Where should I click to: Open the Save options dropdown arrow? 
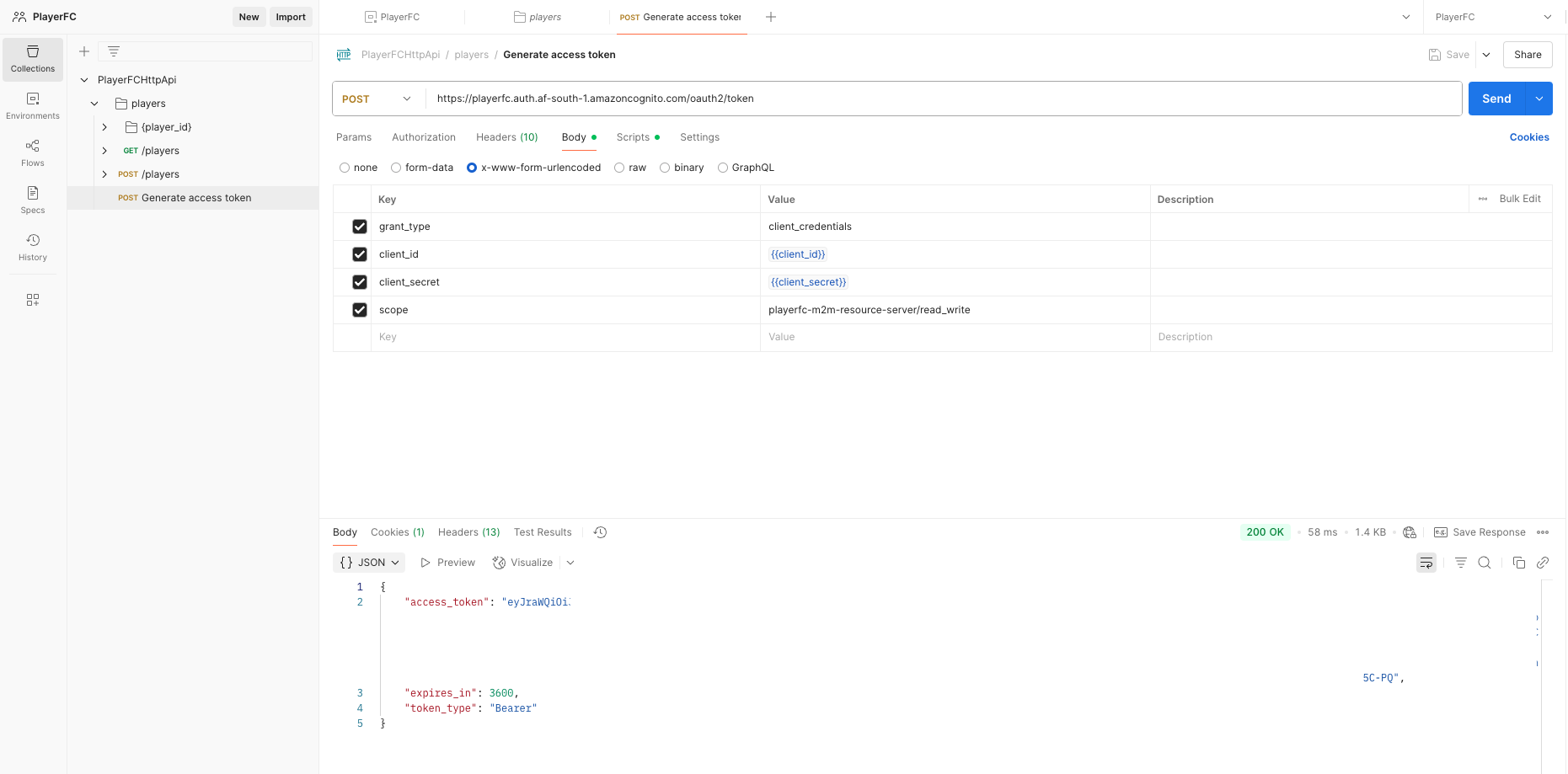tap(1486, 55)
